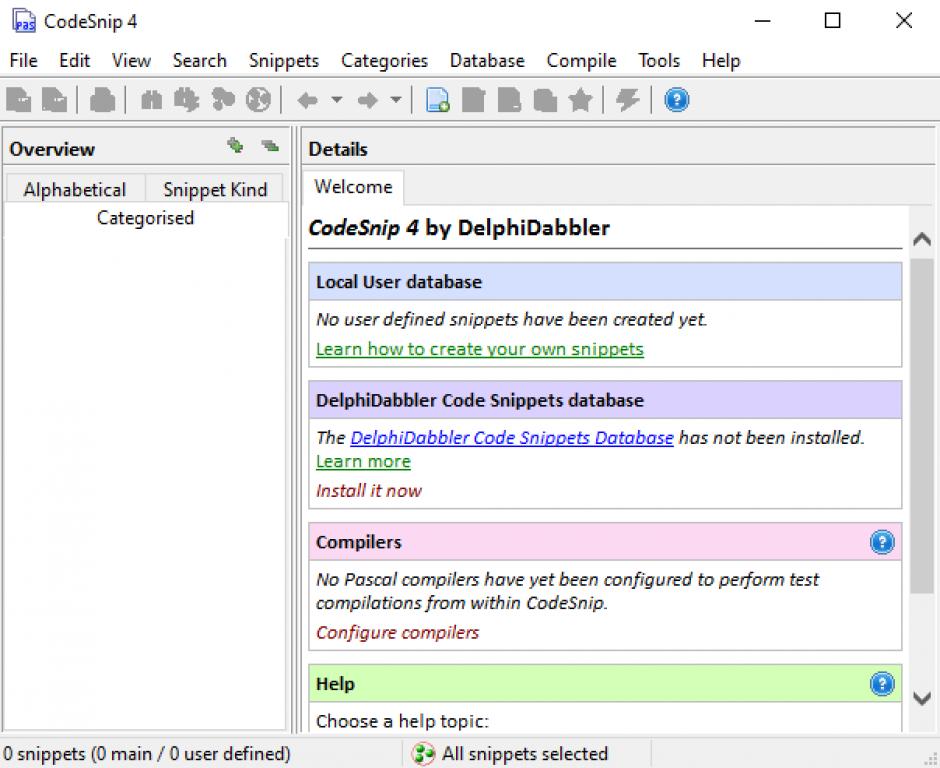Image resolution: width=940 pixels, height=768 pixels.
Task: Go forward with the right arrow icon
Action: point(367,100)
